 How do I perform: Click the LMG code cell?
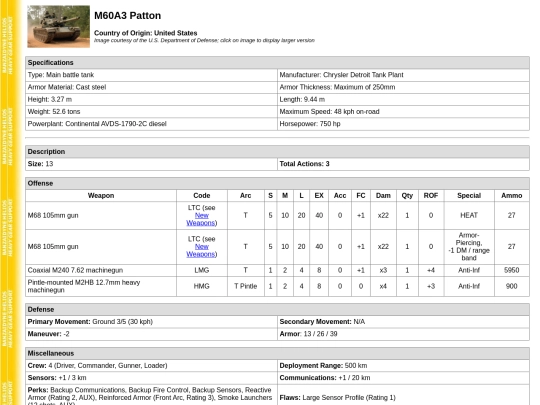(x=201, y=270)
